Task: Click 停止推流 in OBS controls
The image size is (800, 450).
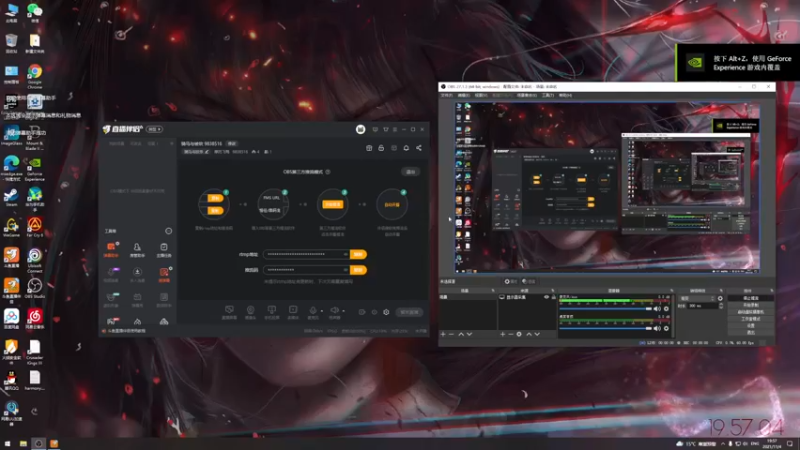Action: click(751, 298)
